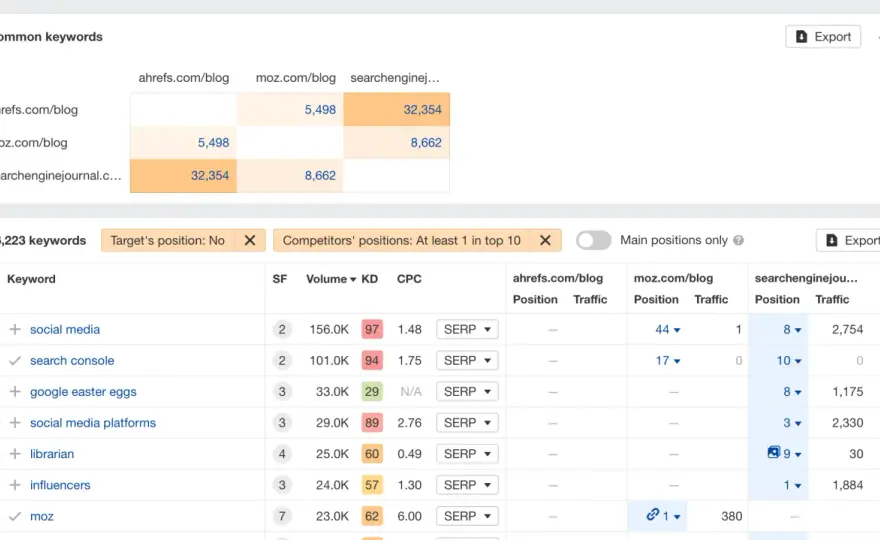This screenshot has height=540, width=880.
Task: Add 'google easter eggs' keyword with plus icon
Action: click(x=15, y=392)
